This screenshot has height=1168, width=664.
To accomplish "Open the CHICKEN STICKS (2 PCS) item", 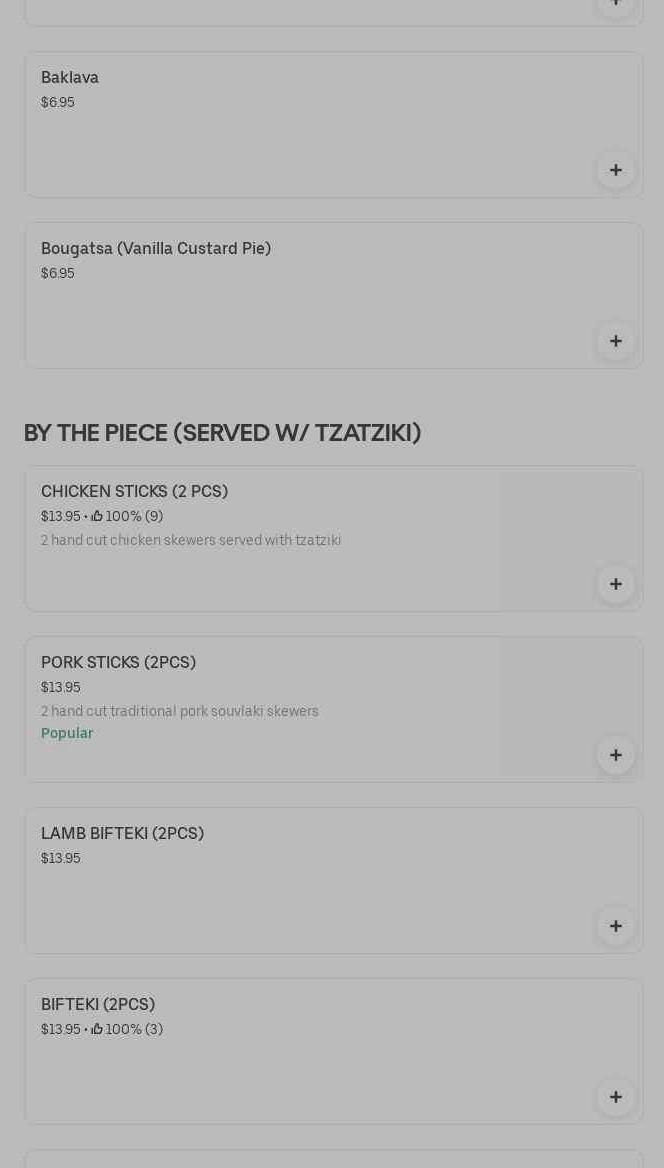I will pos(134,492).
